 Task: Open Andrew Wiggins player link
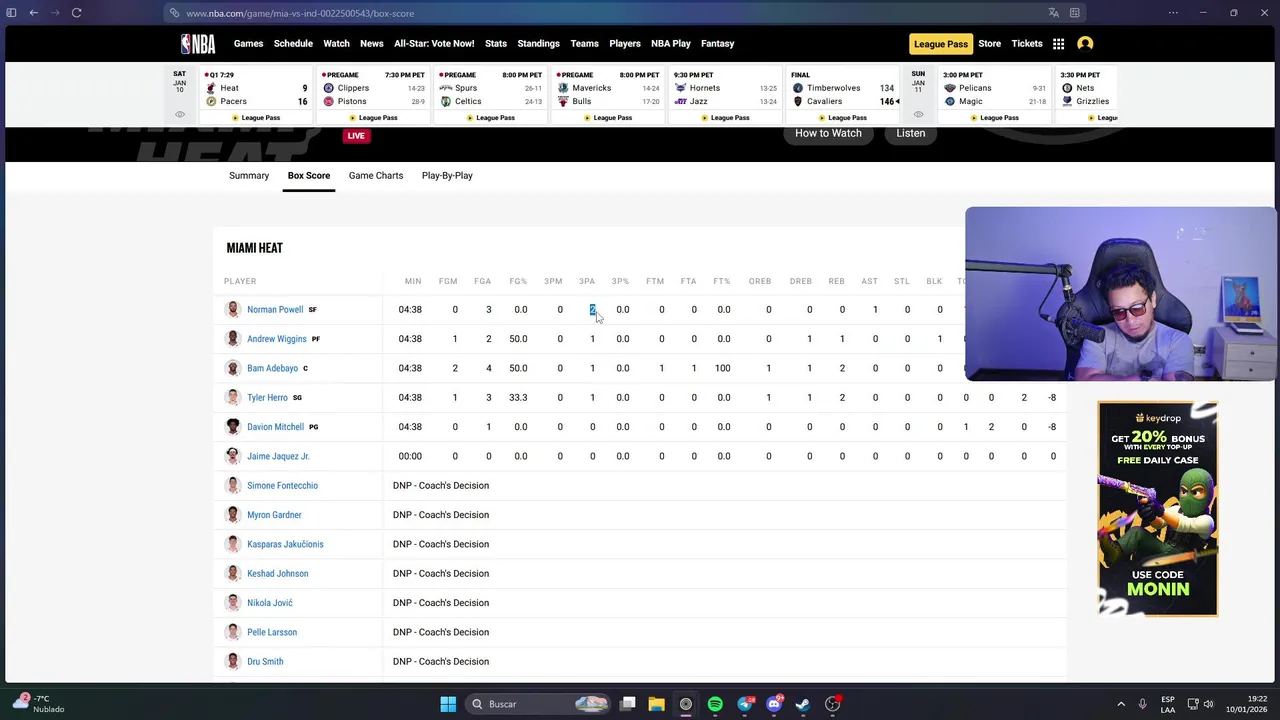[277, 339]
